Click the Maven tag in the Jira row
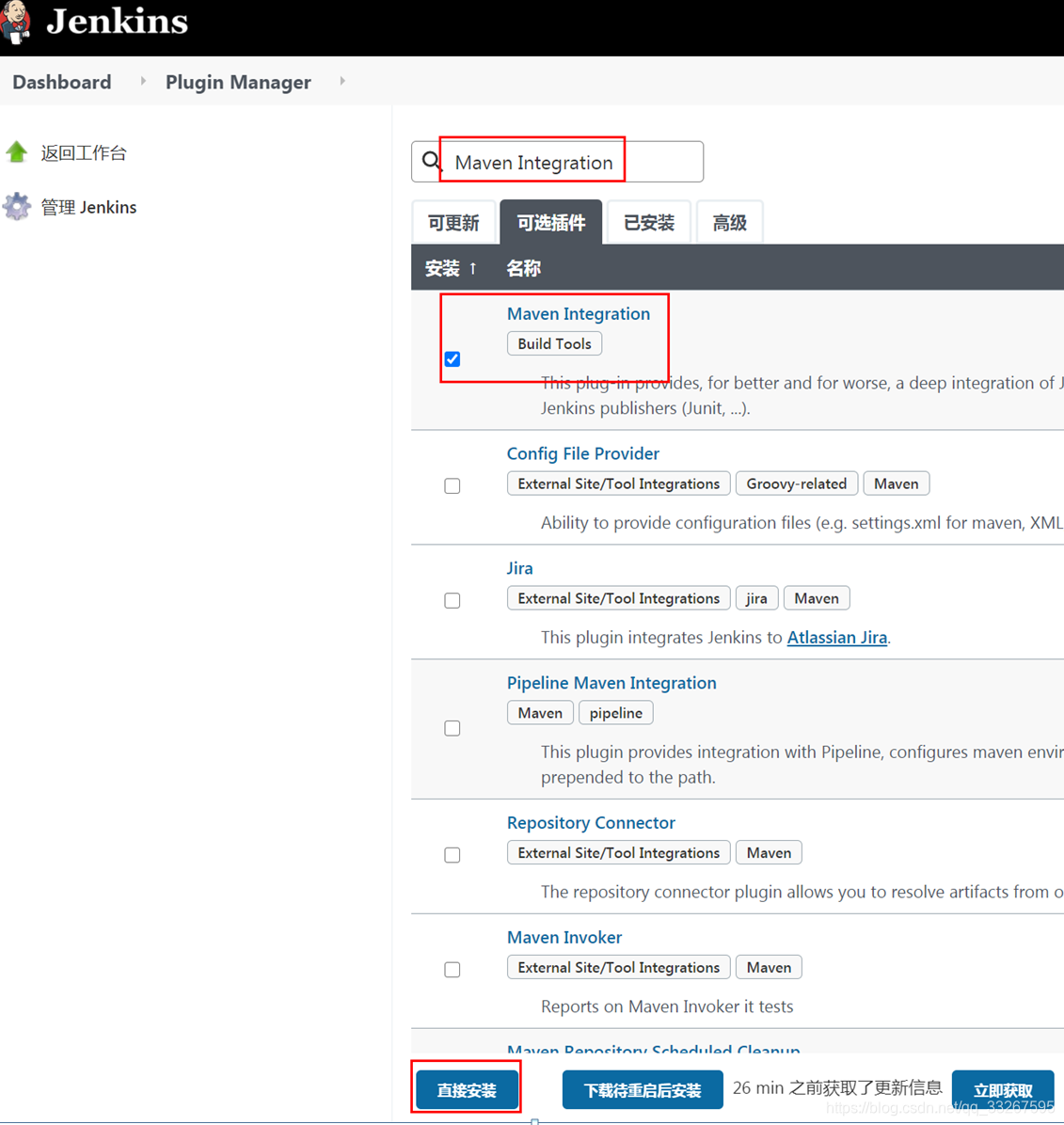This screenshot has height=1125, width=1064. [x=817, y=598]
